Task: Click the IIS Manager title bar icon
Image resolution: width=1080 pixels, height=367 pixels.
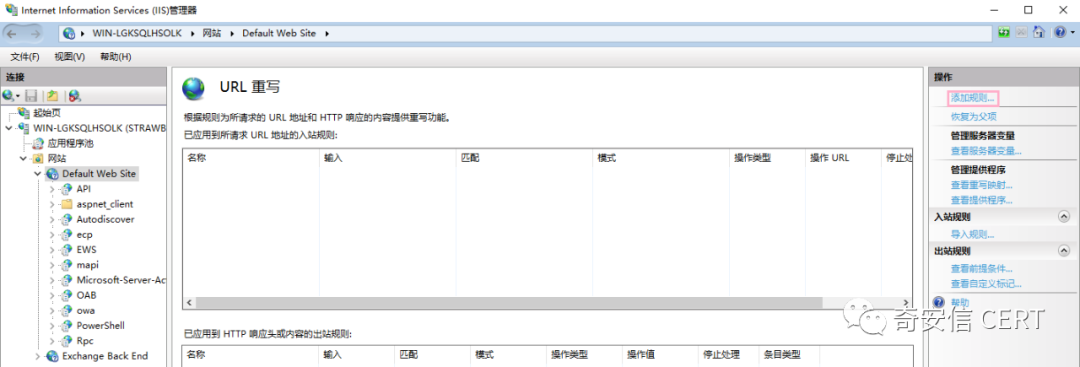Action: coord(11,10)
